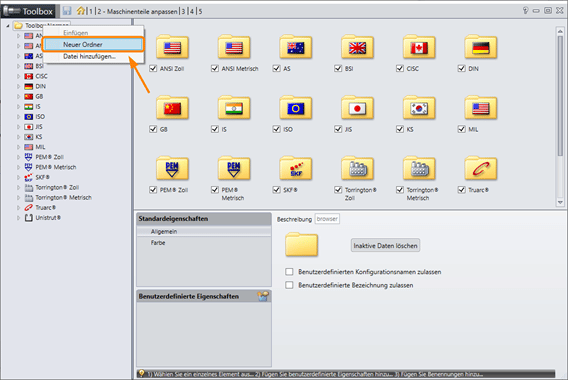The width and height of the screenshot is (568, 380).
Task: Open the Torrington Zoll folder icon
Action: coord(357,168)
